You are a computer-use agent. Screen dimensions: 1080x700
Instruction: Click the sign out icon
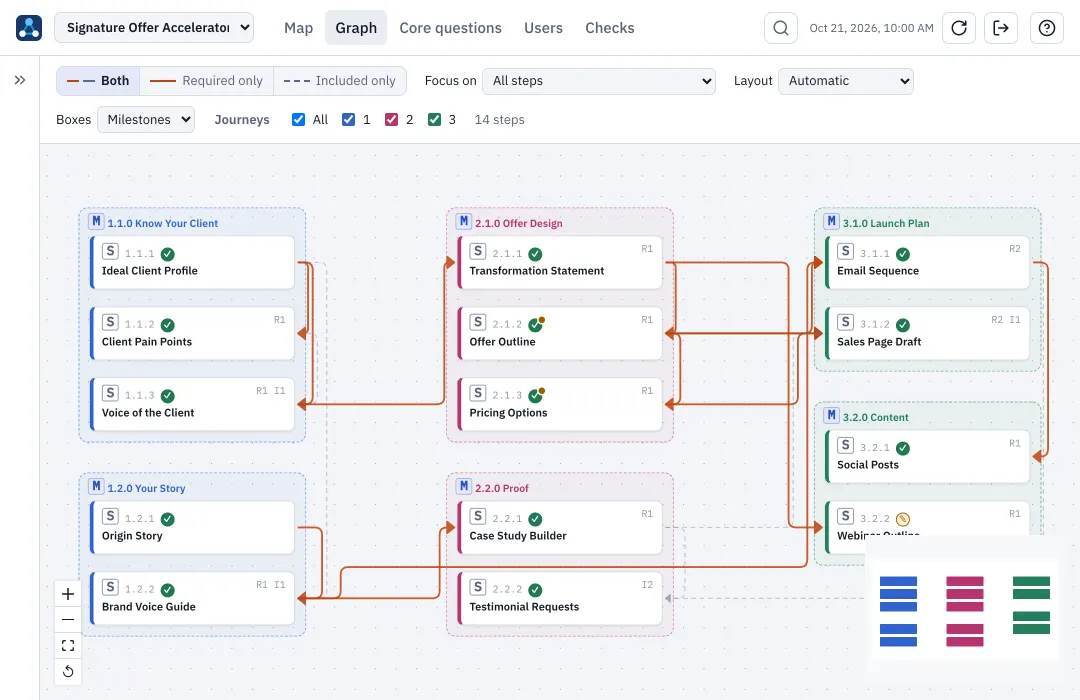1001,28
